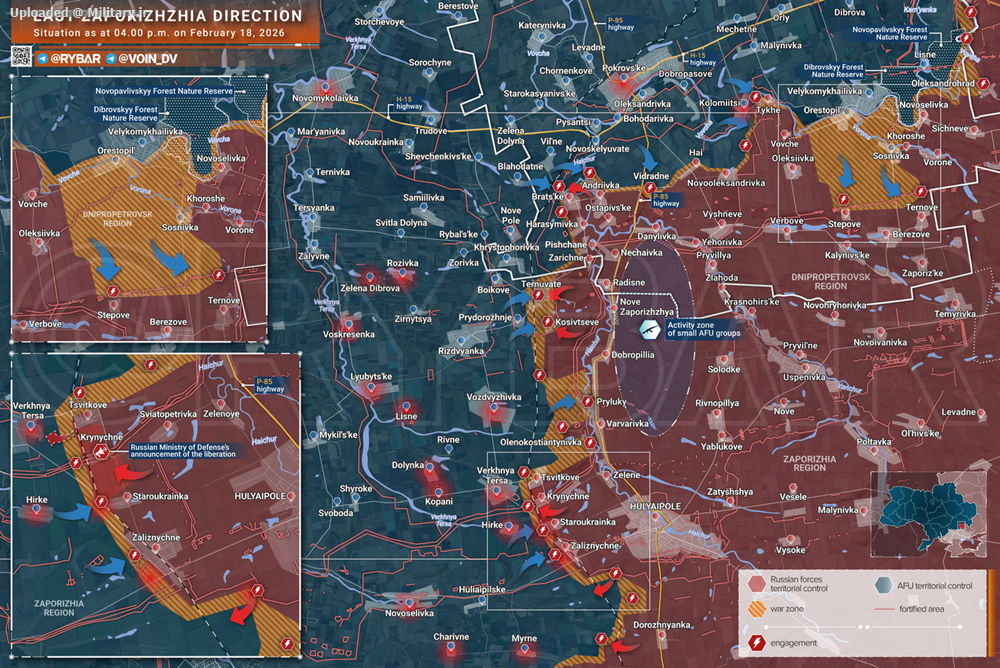The height and width of the screenshot is (668, 1000).
Task: Click the QR code beside the channel names
Action: coord(21,57)
